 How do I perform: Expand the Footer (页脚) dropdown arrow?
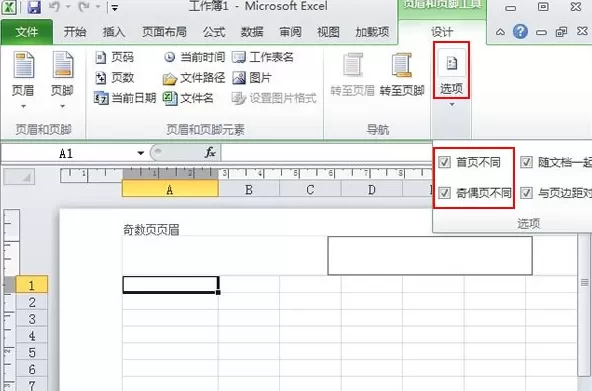pos(63,106)
